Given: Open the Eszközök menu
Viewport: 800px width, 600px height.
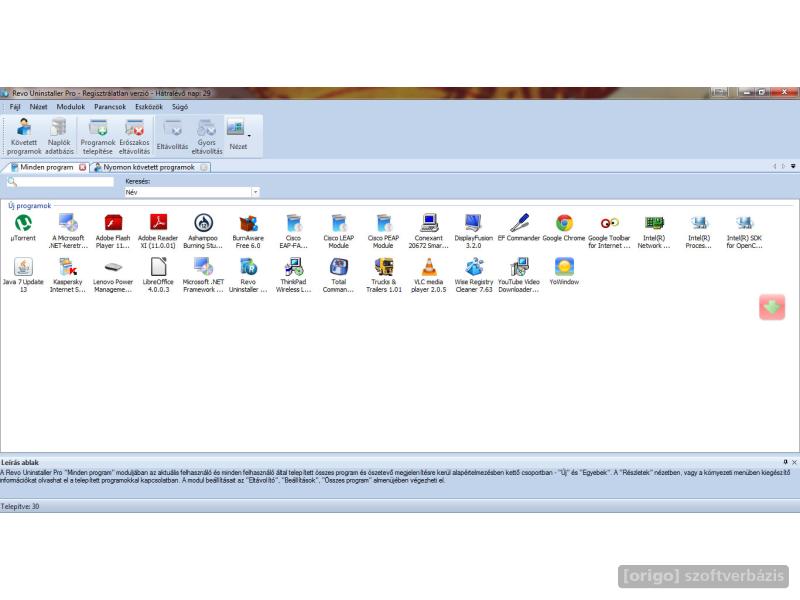Looking at the screenshot, I should pyautogui.click(x=148, y=107).
